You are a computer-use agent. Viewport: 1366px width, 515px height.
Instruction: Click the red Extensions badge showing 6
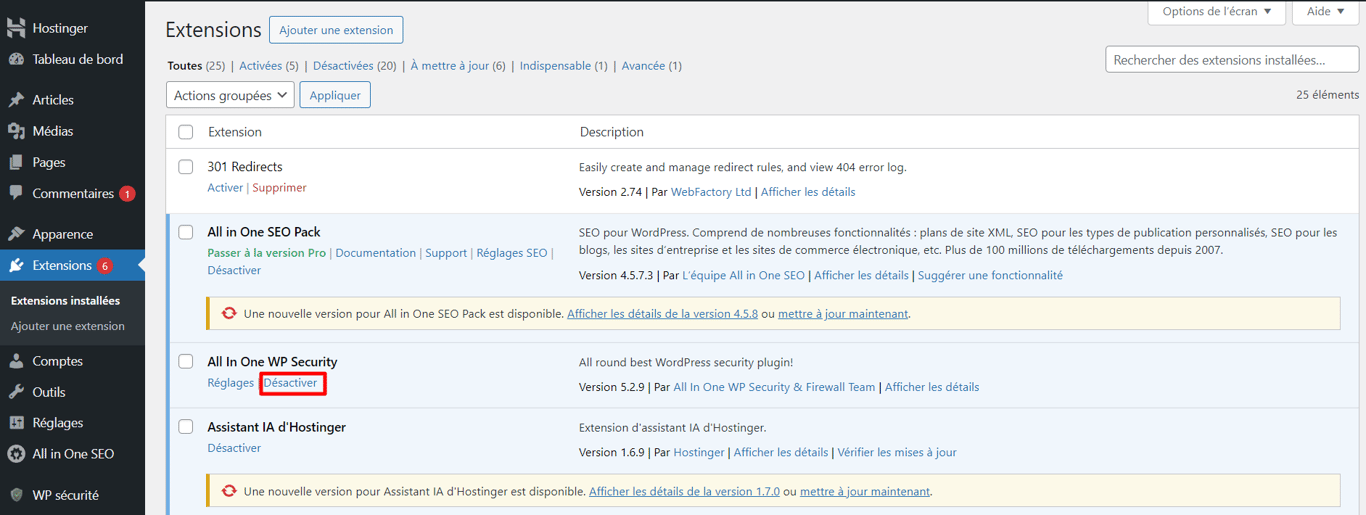105,266
